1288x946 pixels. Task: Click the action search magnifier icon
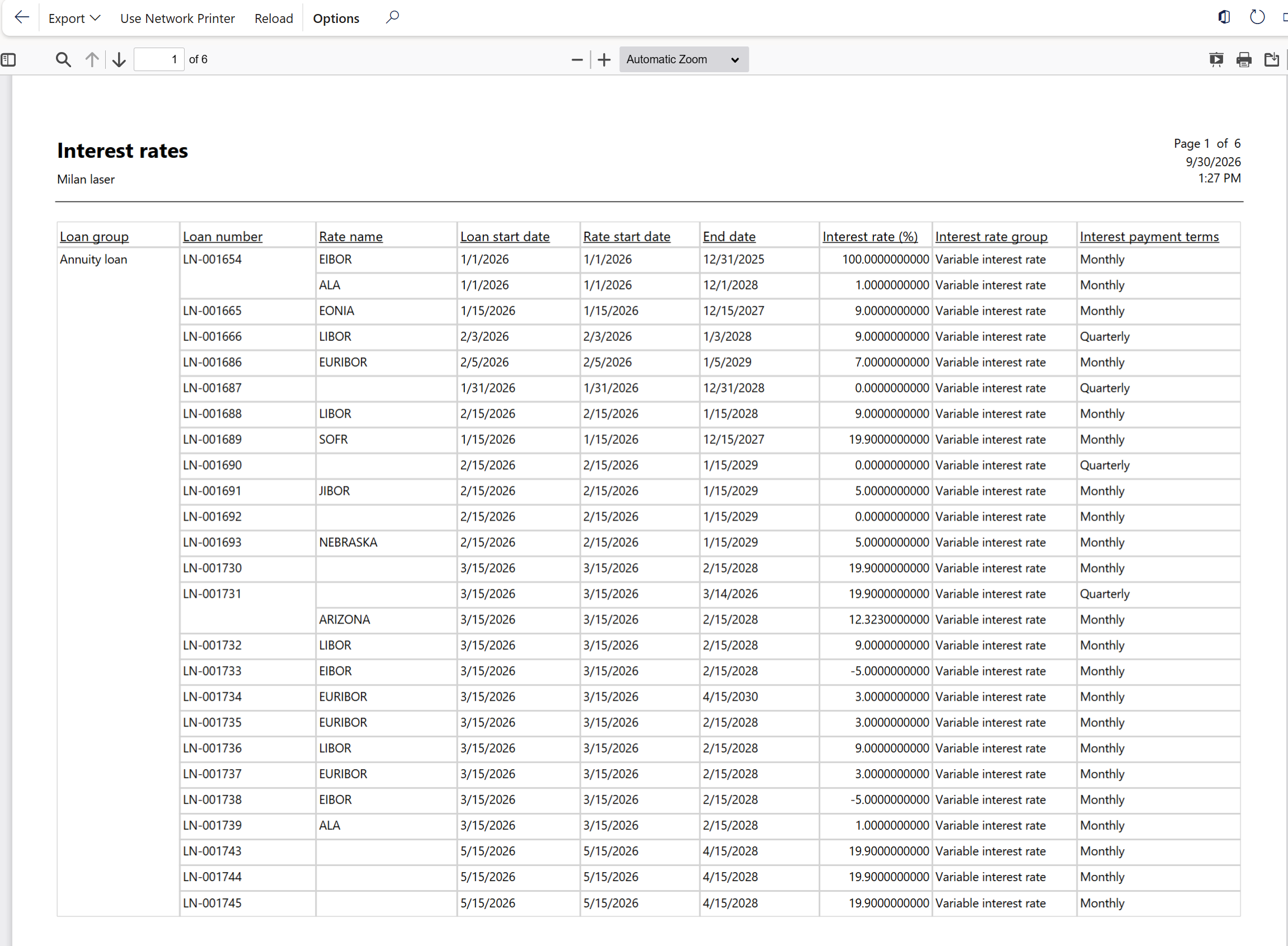(392, 18)
